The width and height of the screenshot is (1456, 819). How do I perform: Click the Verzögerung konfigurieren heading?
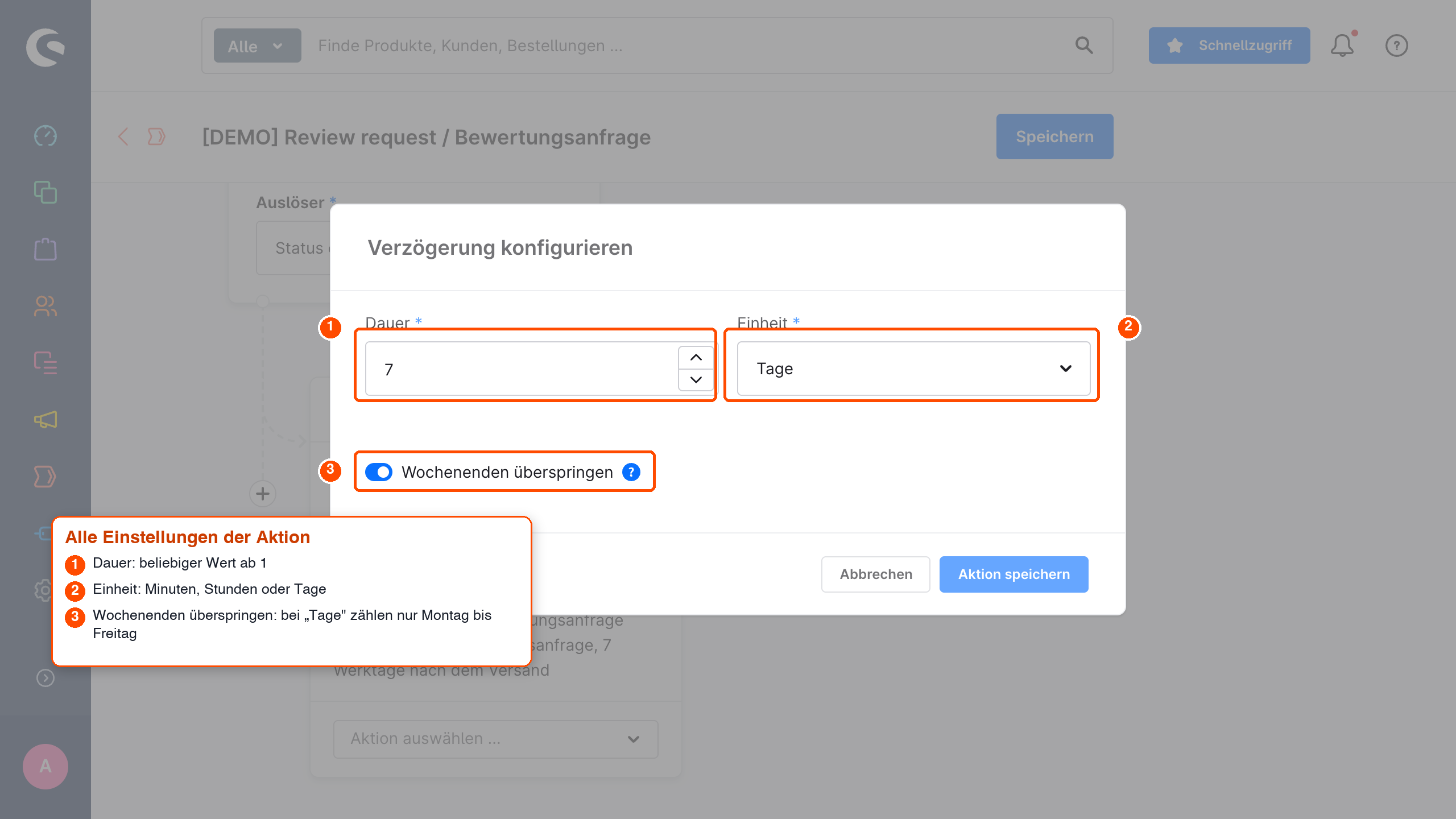tap(500, 248)
